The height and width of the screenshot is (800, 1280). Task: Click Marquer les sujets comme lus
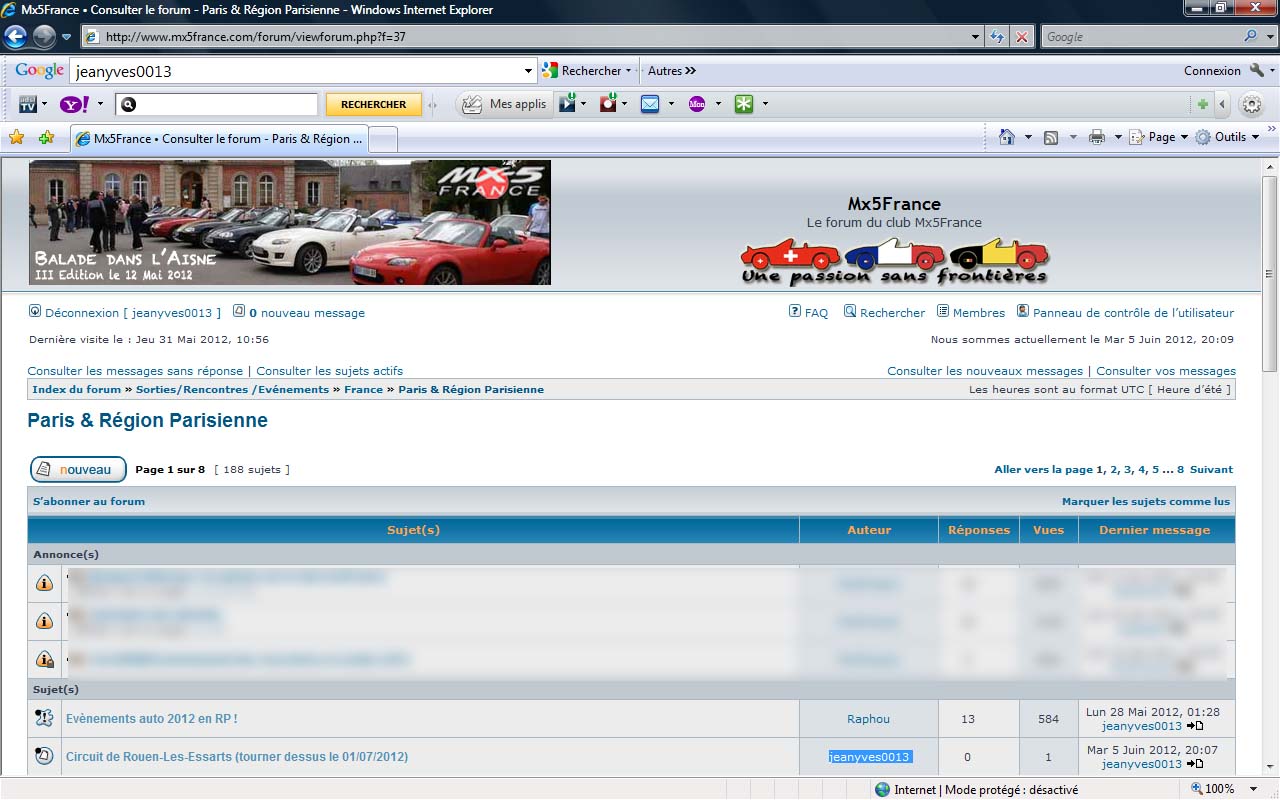tap(1146, 501)
